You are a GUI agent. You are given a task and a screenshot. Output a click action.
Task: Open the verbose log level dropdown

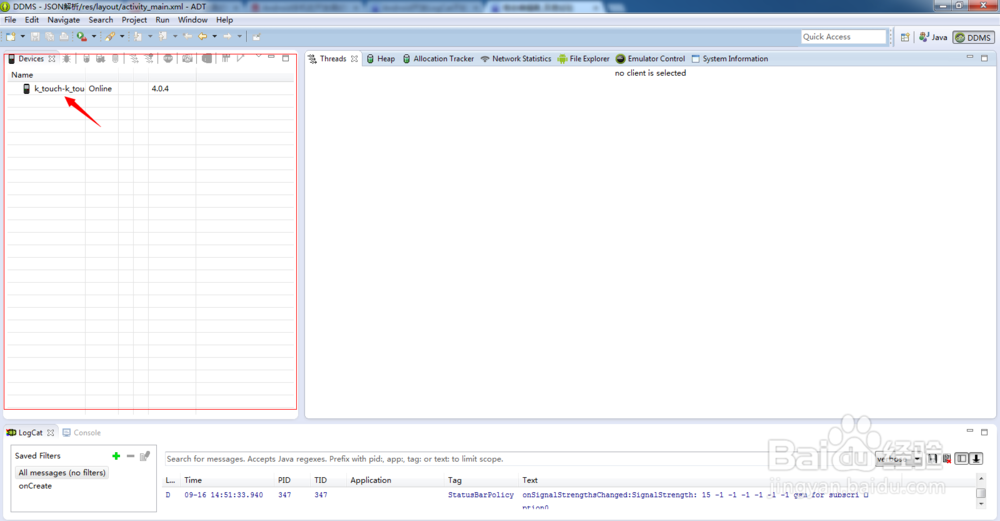899,459
